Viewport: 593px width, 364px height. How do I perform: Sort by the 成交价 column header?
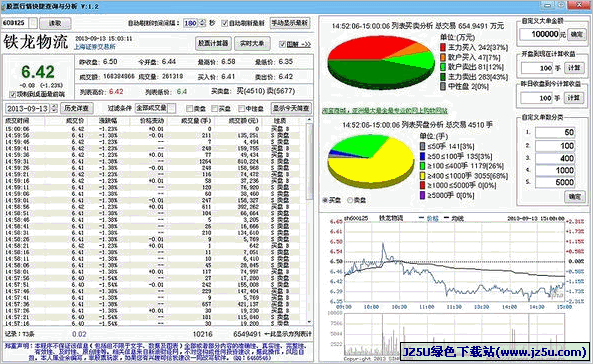click(x=65, y=121)
